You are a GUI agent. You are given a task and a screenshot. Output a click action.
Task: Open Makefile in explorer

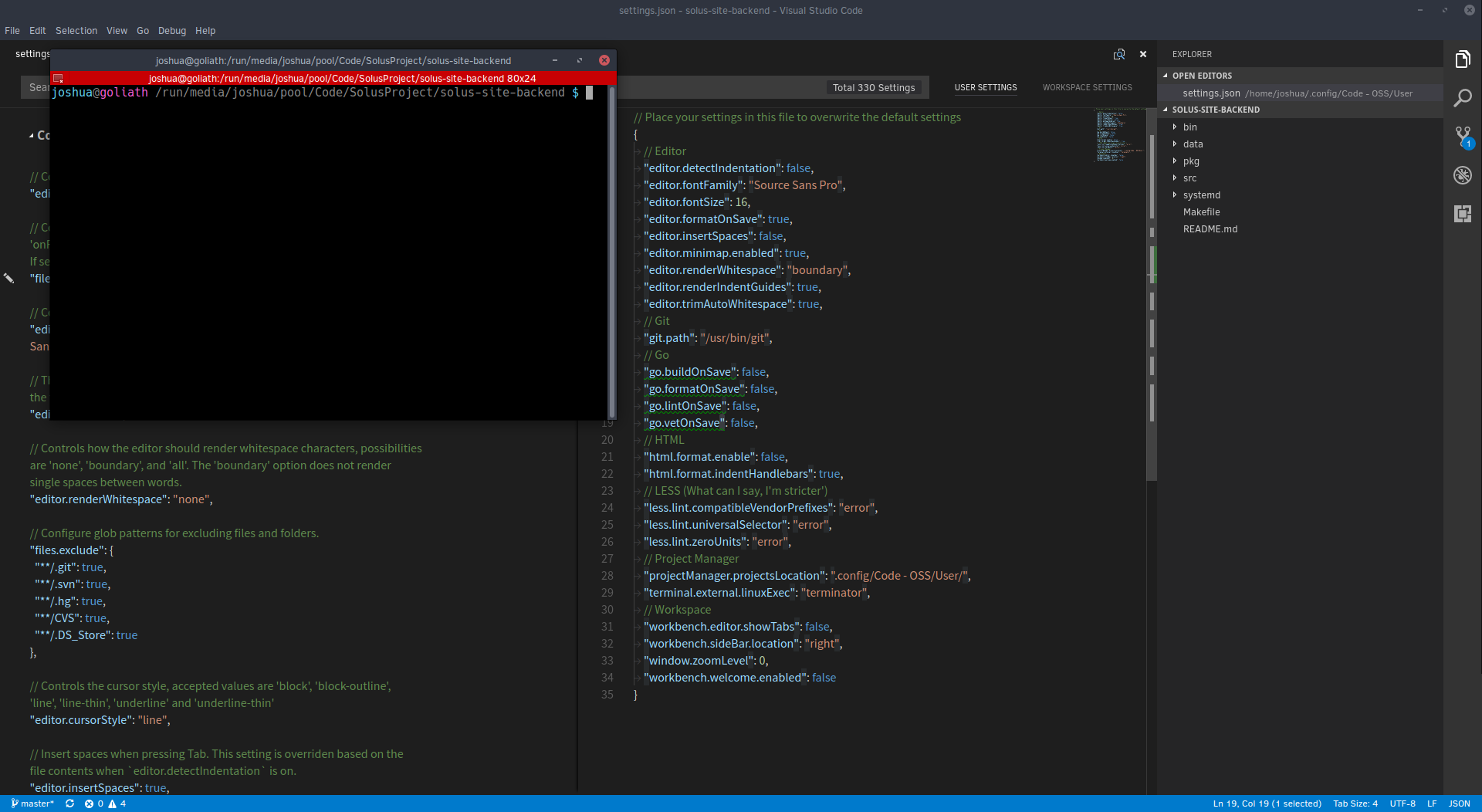pyautogui.click(x=1202, y=212)
